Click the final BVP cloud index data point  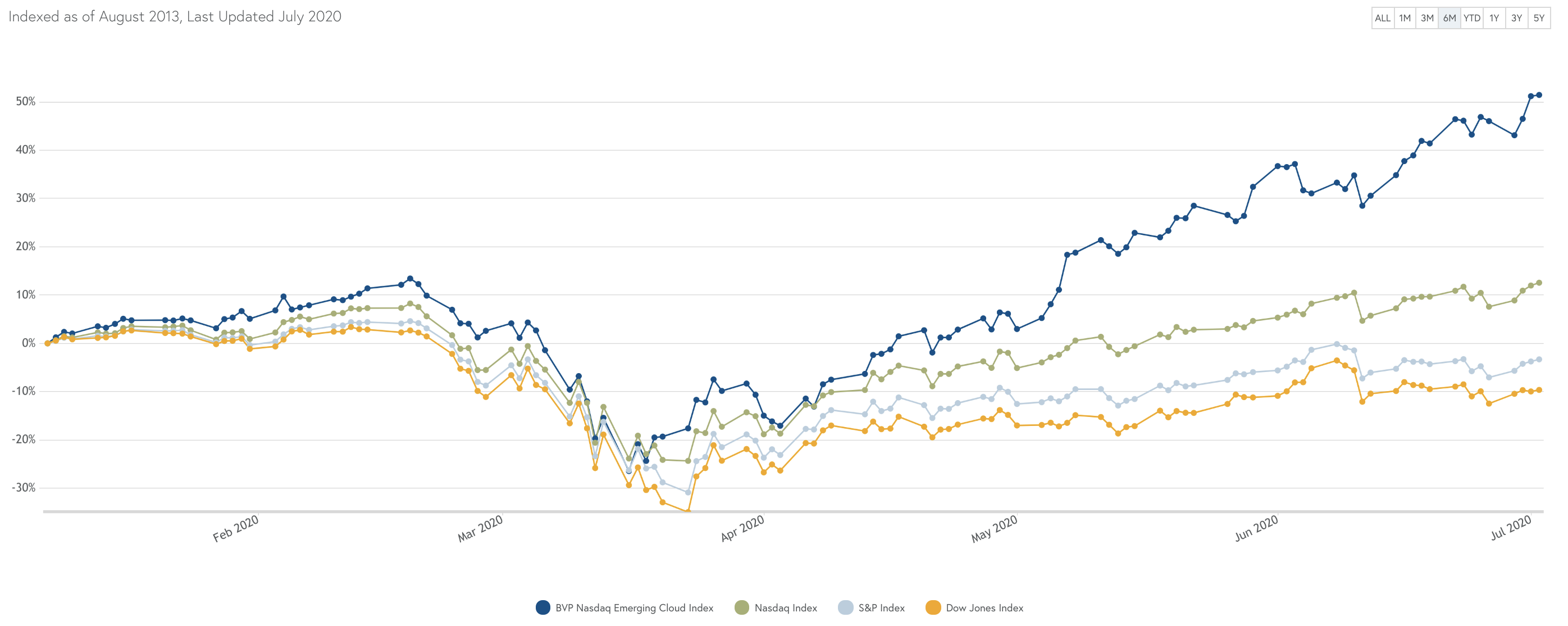click(1539, 95)
